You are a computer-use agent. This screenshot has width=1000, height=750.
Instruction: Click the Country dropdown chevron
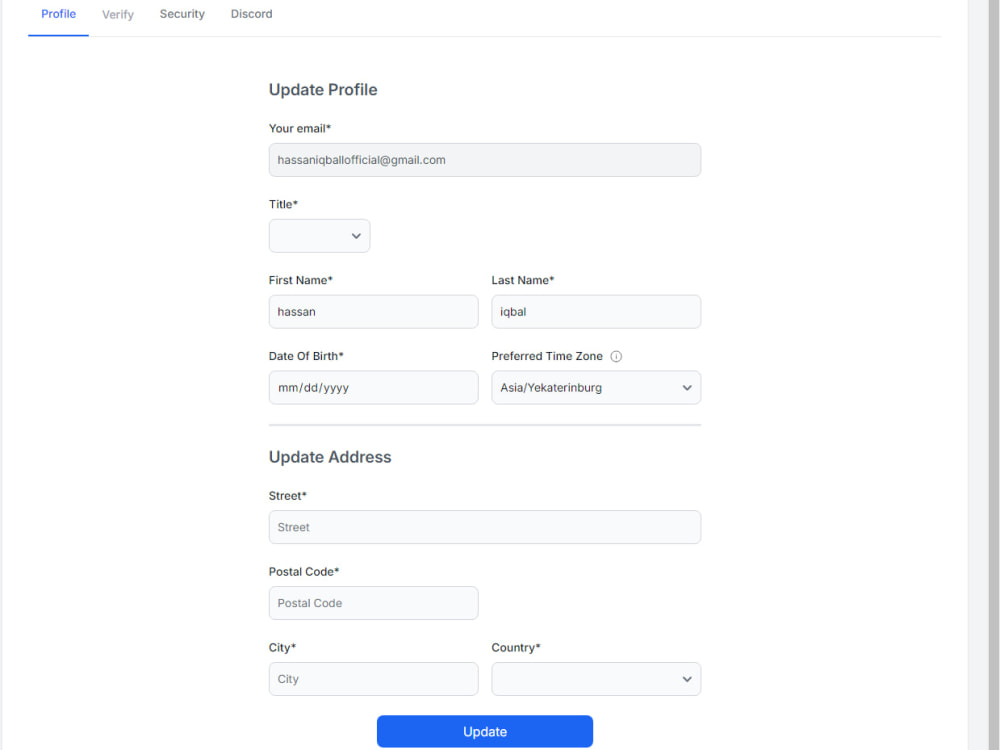(687, 679)
